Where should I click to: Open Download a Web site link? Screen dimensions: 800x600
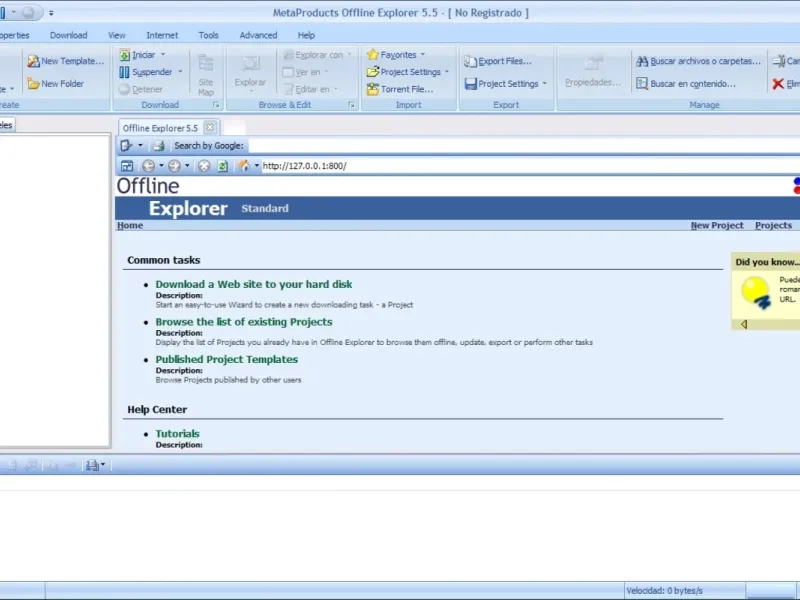(254, 284)
